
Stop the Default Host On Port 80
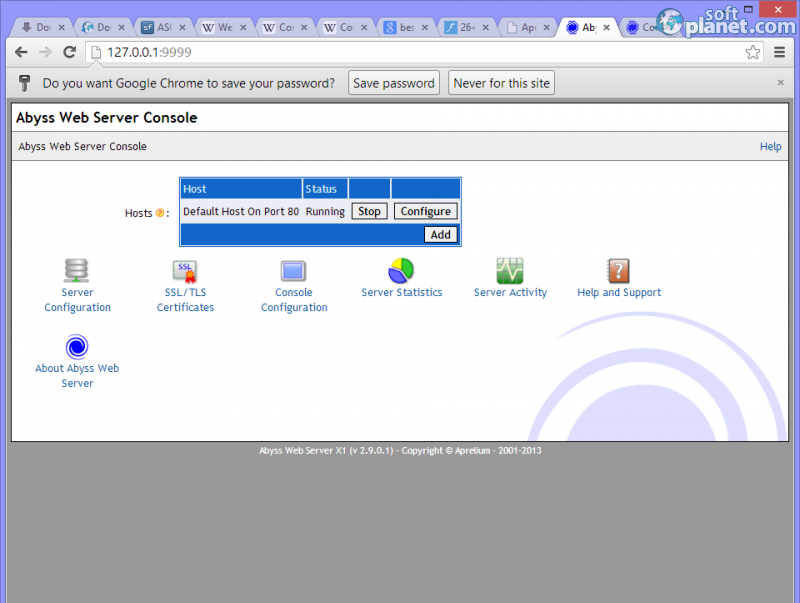click(369, 211)
